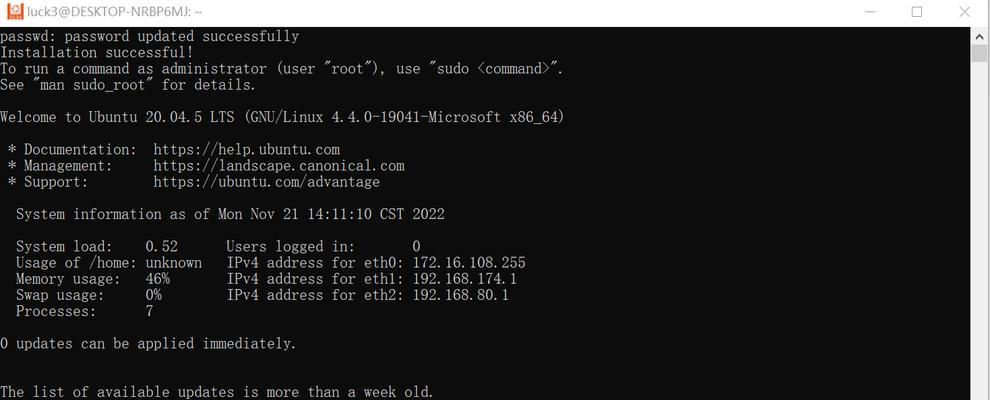This screenshot has width=990, height=400.
Task: Click the eth2 address 192.168.80.1
Action: point(460,295)
